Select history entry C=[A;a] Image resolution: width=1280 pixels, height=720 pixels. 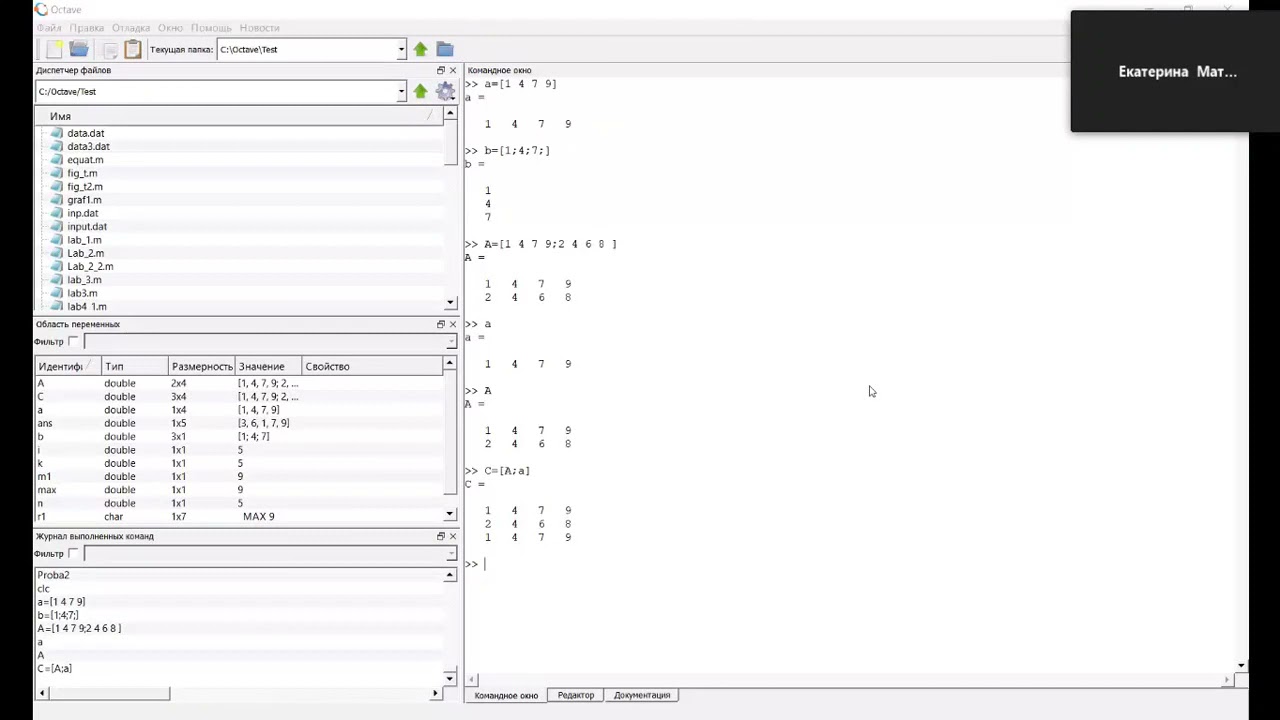55,669
